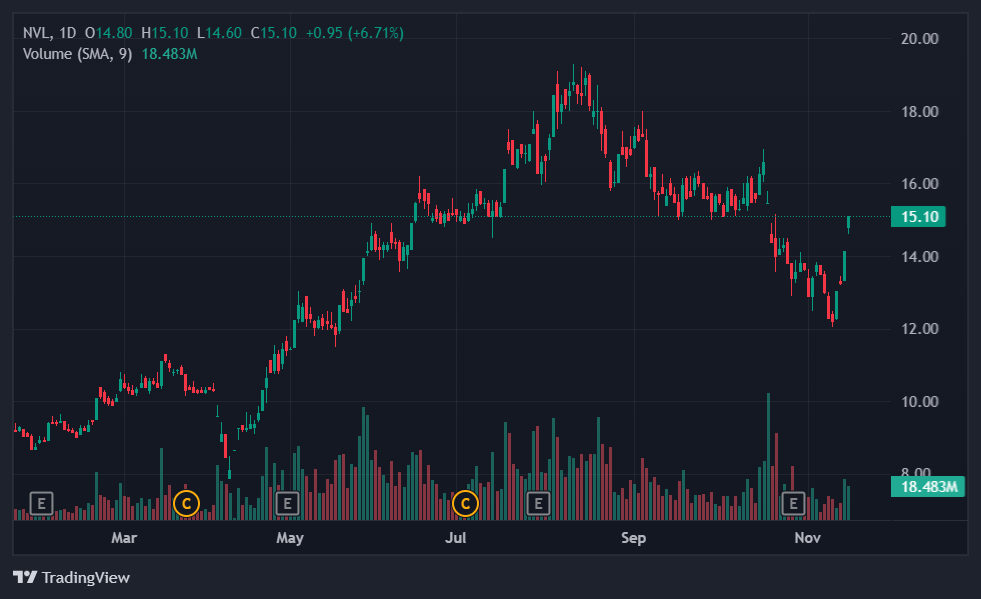Click the 12.00 price scale label
The image size is (981, 599).
(x=920, y=329)
